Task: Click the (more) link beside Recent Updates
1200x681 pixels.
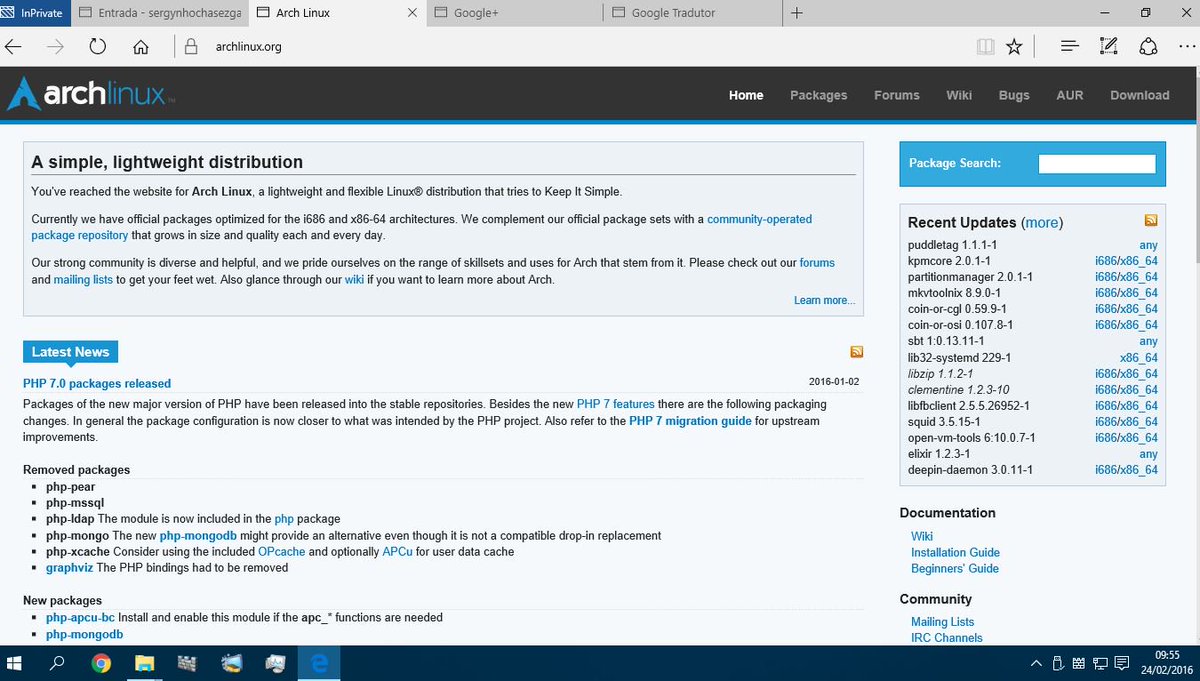Action: tap(1042, 222)
